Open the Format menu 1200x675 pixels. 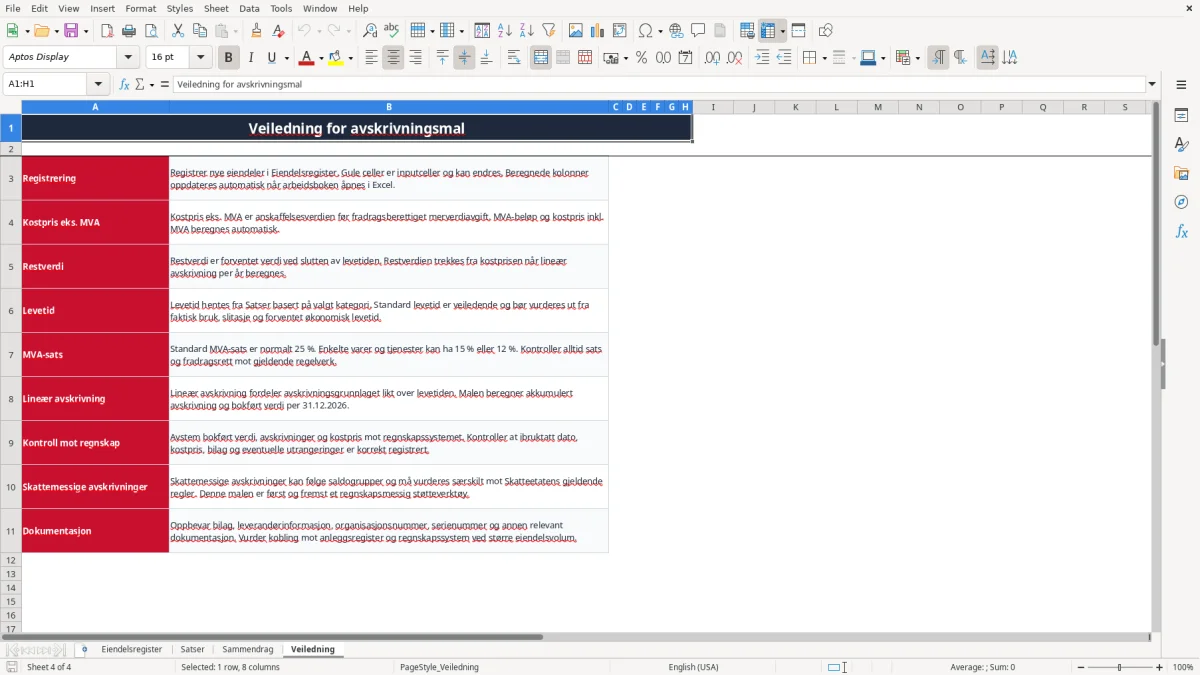pyautogui.click(x=140, y=8)
